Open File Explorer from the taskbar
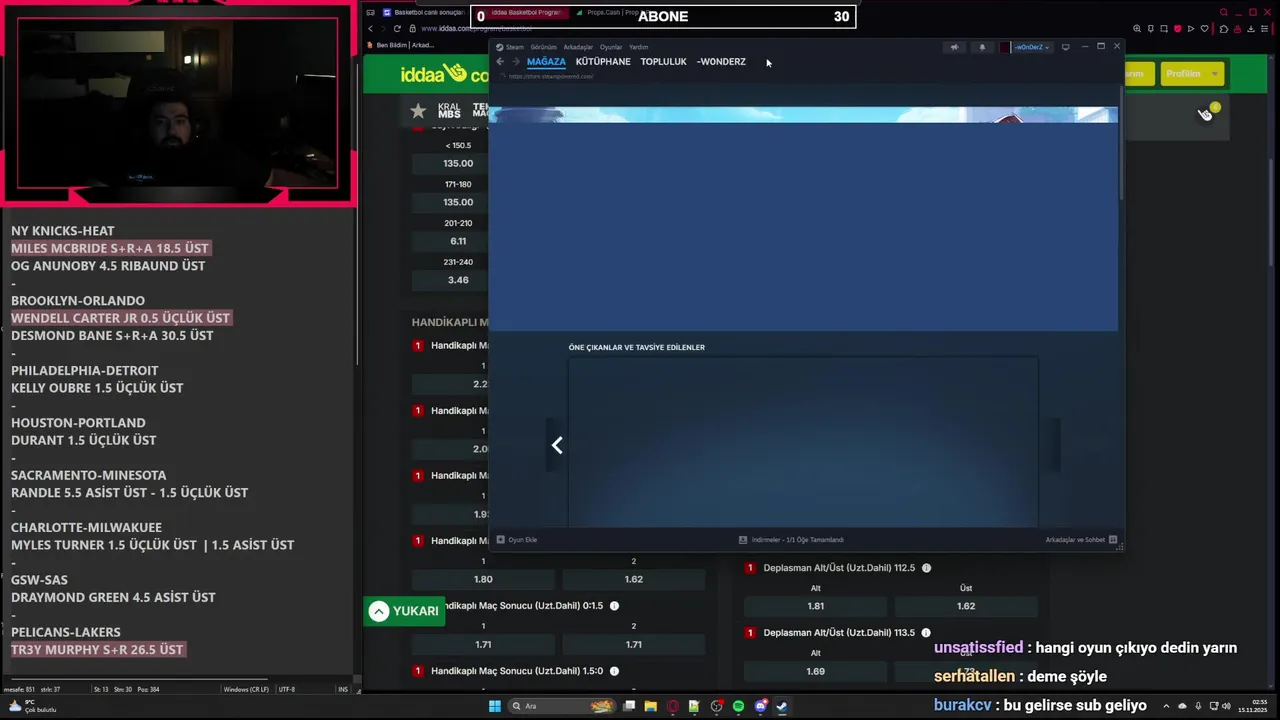This screenshot has height=720, width=1280. click(650, 706)
